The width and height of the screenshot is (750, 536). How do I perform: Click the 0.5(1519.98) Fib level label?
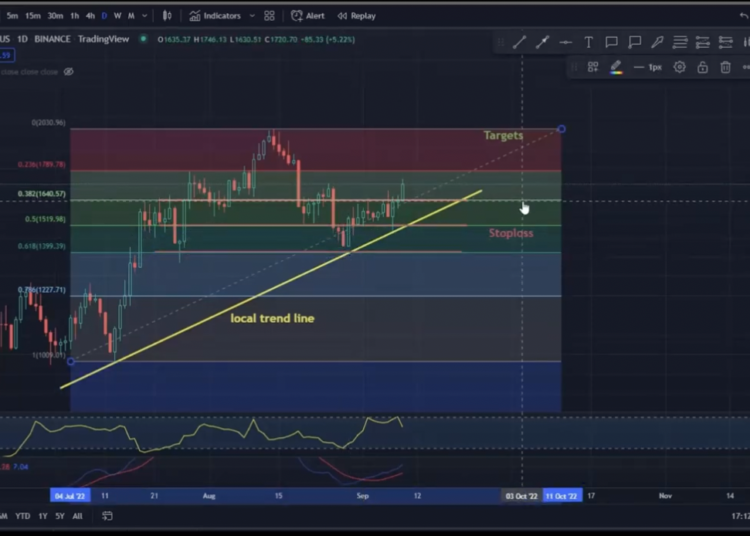(x=45, y=219)
